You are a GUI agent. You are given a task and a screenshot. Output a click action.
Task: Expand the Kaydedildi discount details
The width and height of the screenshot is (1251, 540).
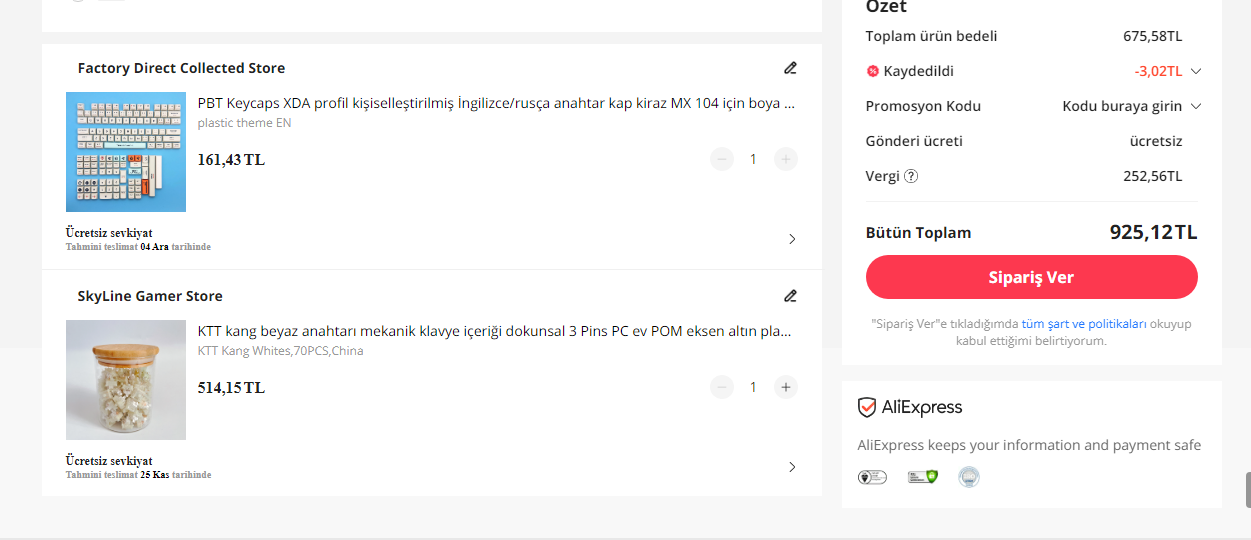coord(1196,71)
